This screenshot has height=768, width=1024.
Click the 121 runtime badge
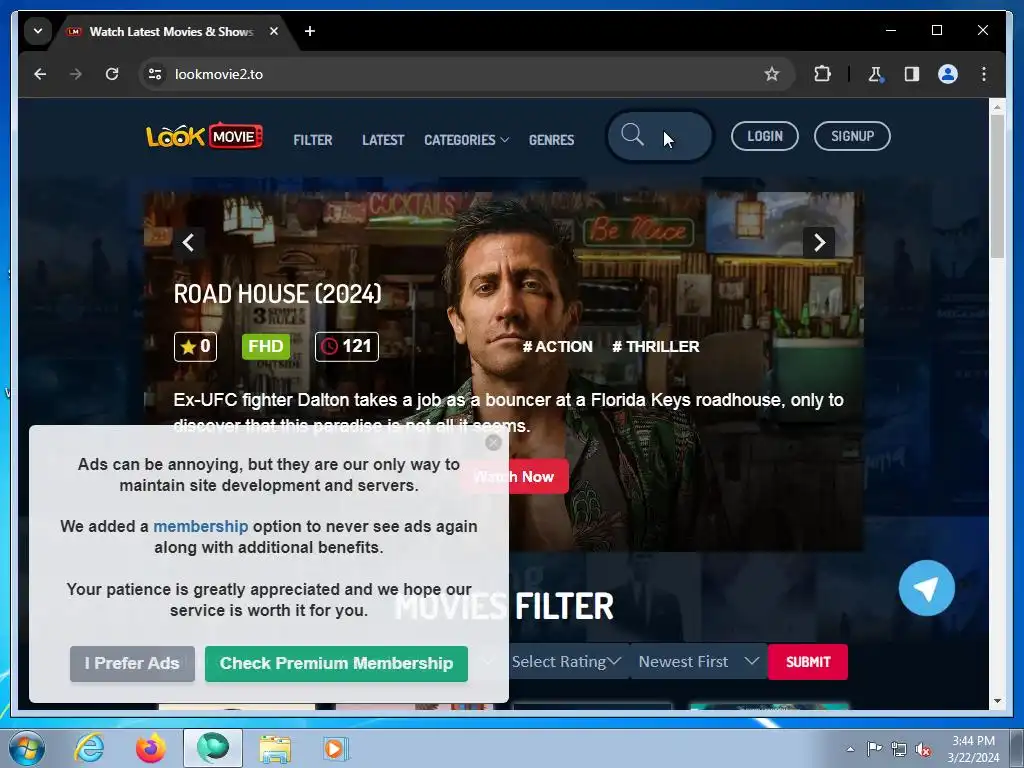click(347, 346)
